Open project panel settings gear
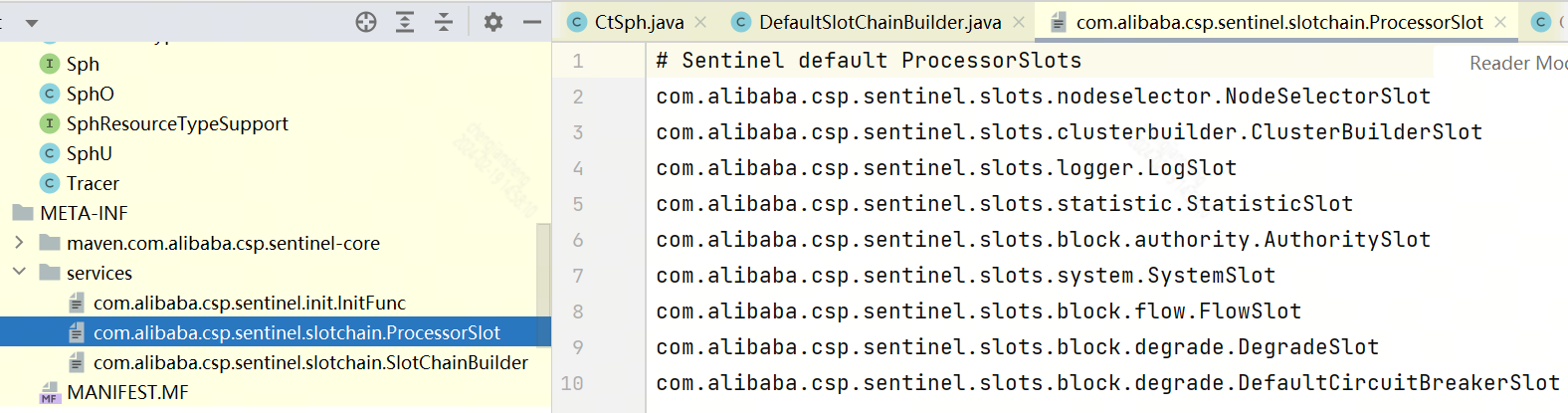 [x=493, y=22]
